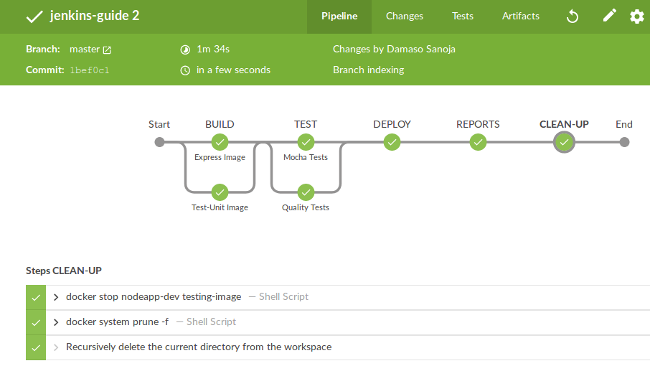This screenshot has height=371, width=650.
Task: Select the CLEAN-UP stage node
Action: pos(564,142)
